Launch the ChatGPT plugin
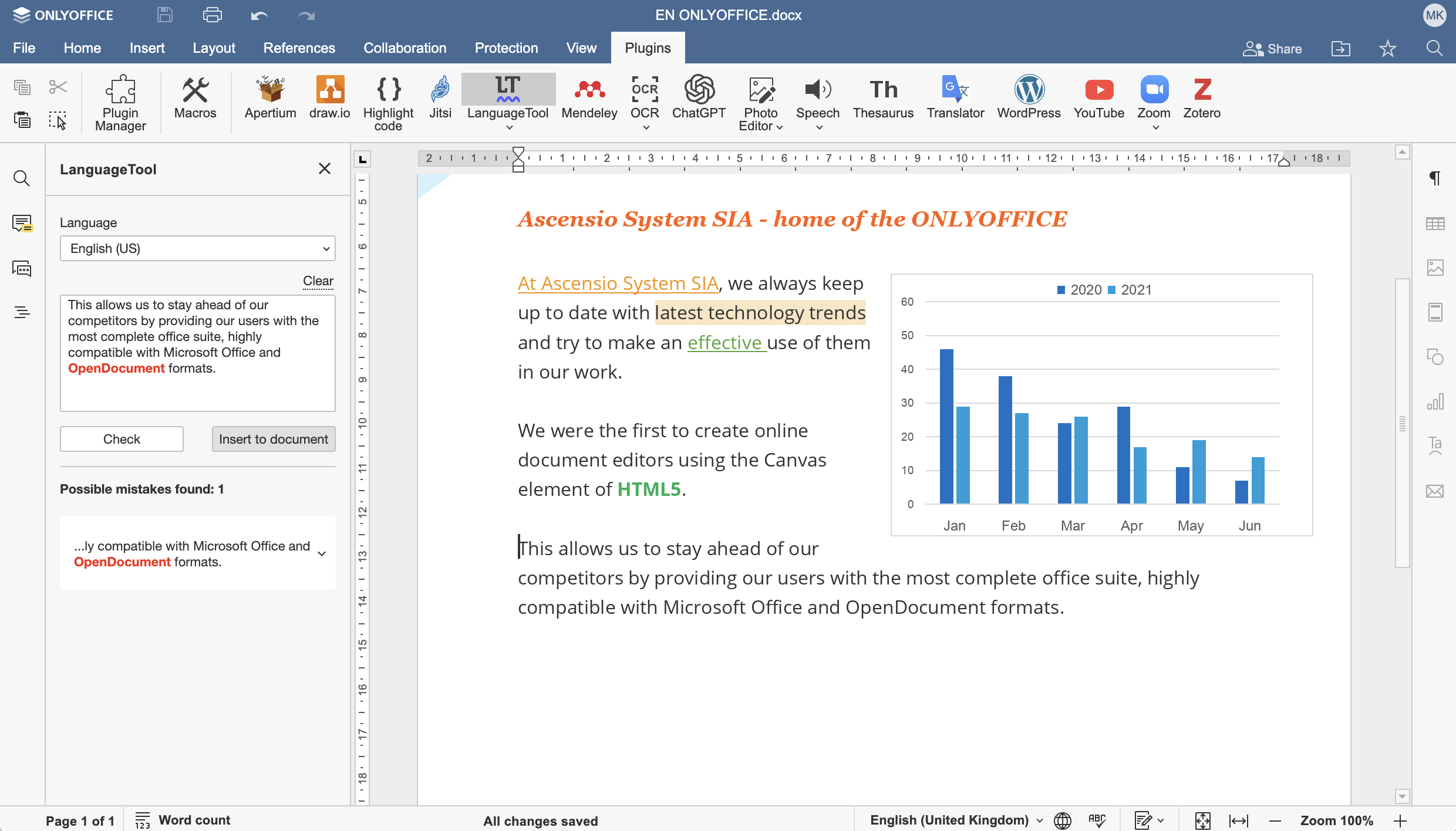The height and width of the screenshot is (831, 1456). (x=699, y=99)
